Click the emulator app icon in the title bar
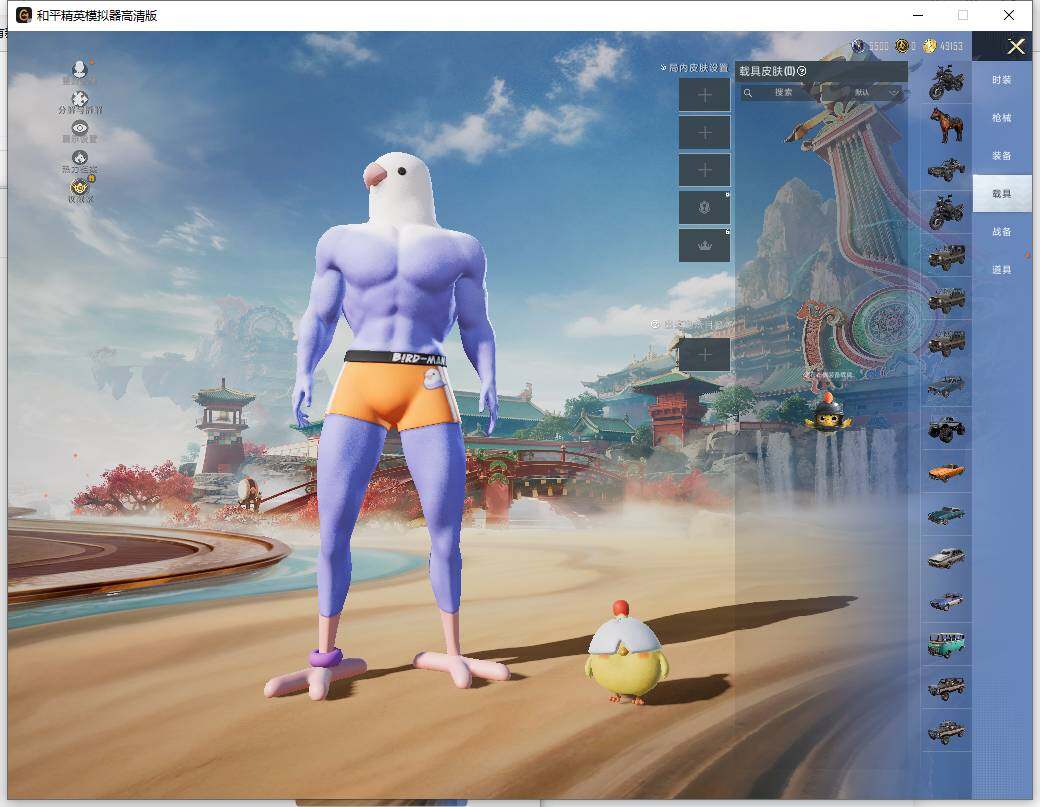This screenshot has height=807, width=1040. pos(24,15)
